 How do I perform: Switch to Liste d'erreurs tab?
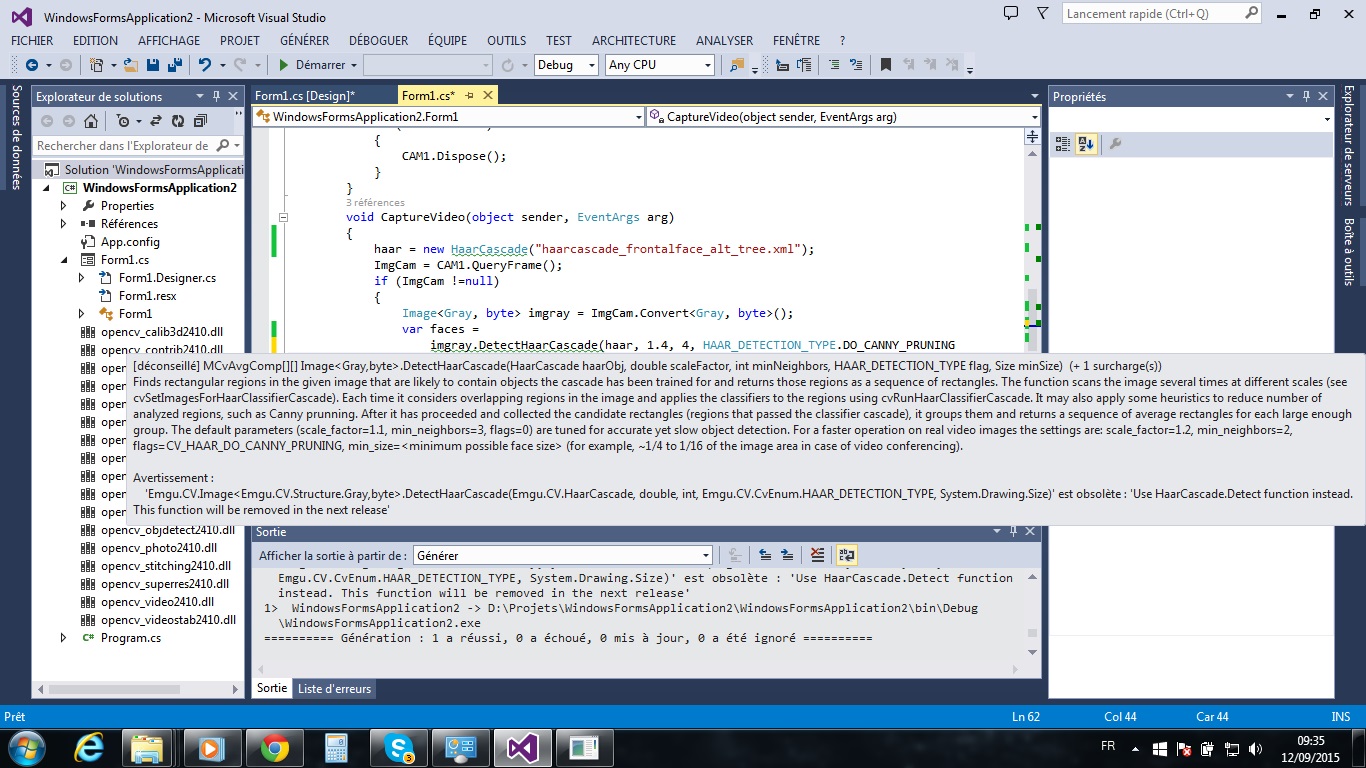[x=334, y=689]
